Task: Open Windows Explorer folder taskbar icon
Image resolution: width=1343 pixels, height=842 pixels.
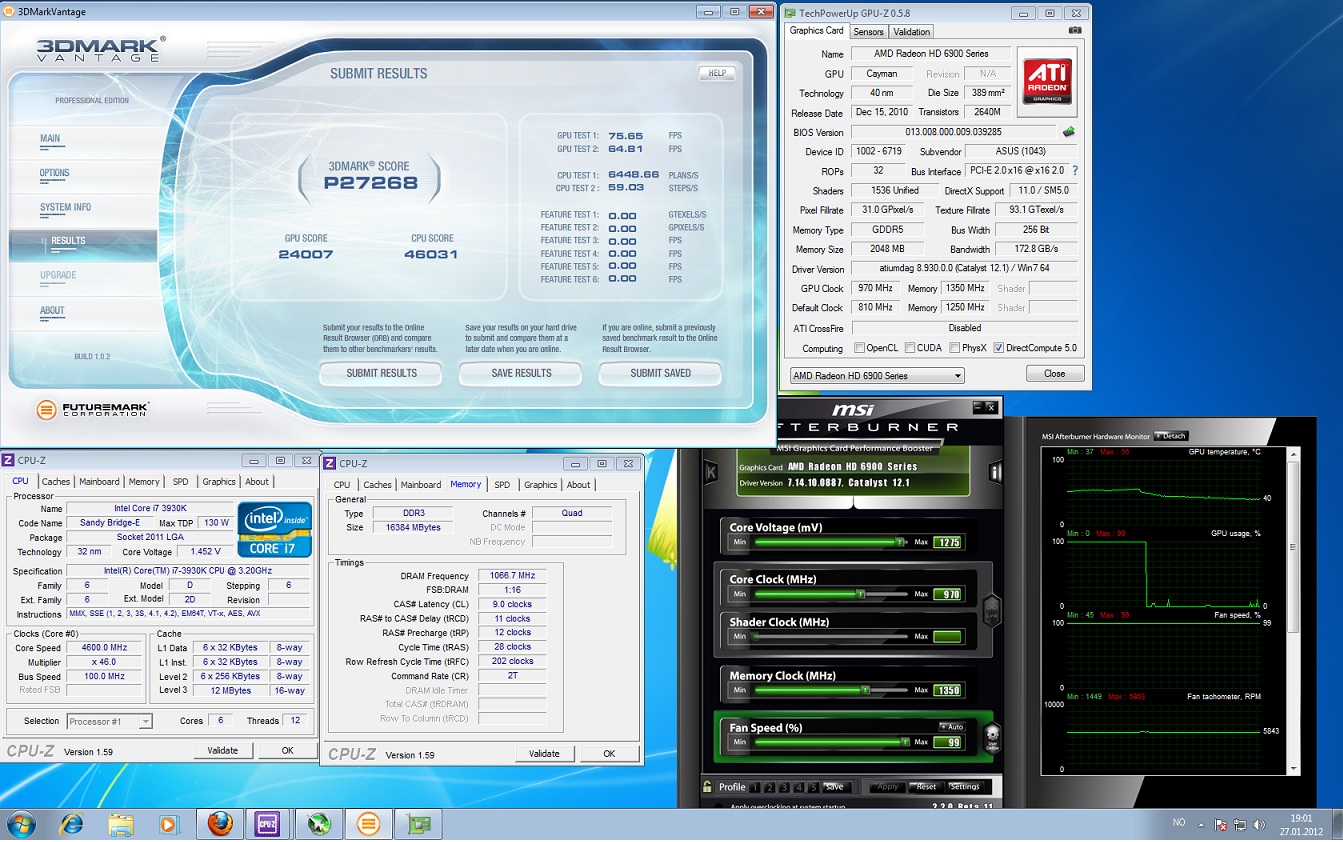Action: pos(120,825)
